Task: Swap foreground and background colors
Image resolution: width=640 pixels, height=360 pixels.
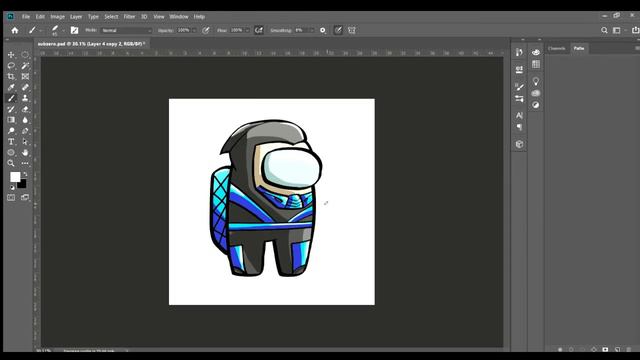Action: (25, 174)
